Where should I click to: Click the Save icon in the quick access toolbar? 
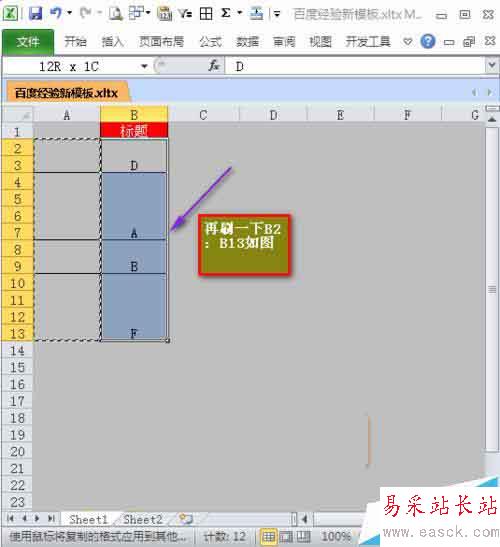[x=35, y=14]
